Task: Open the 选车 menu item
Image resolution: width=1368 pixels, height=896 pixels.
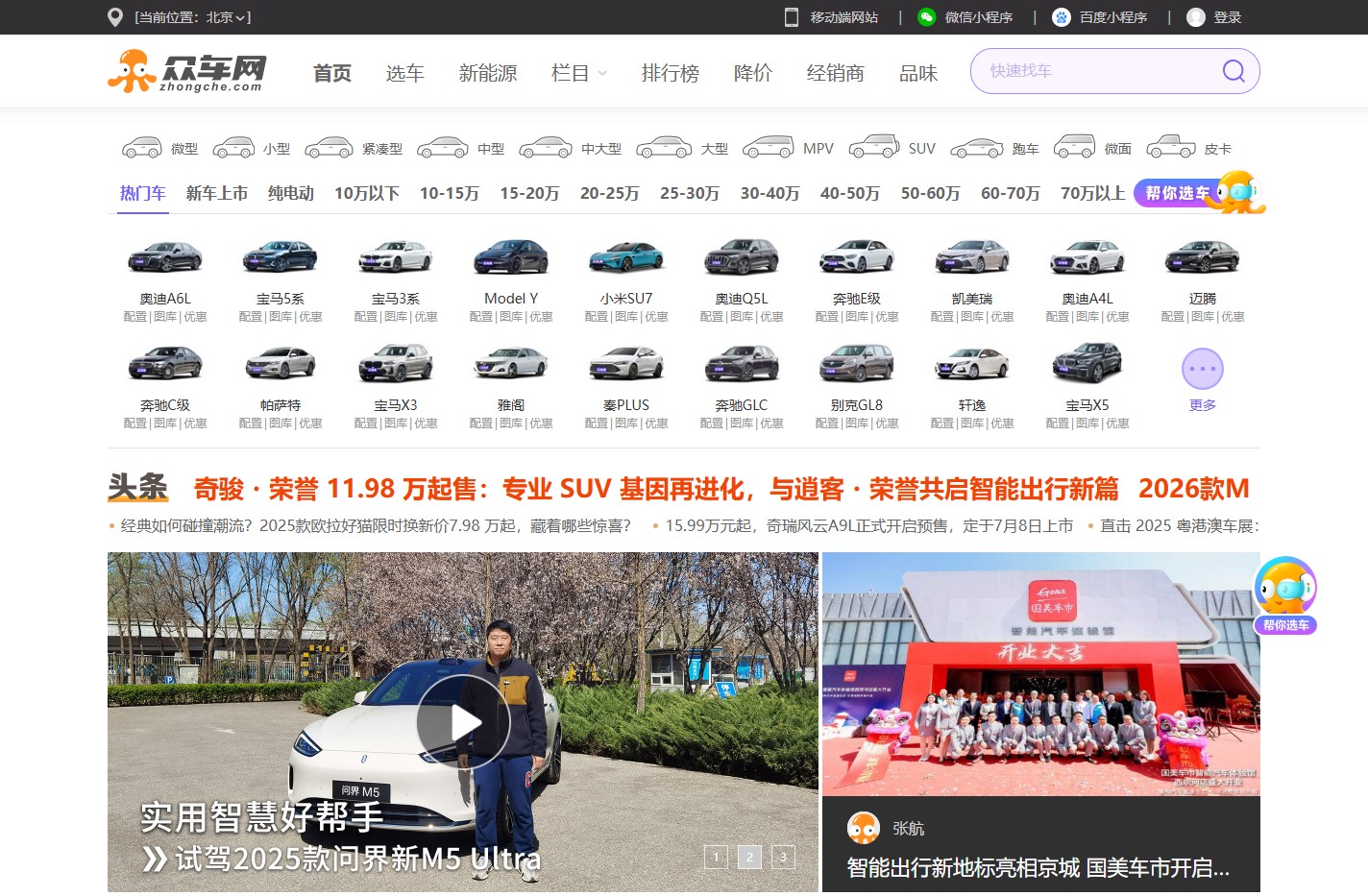Action: pyautogui.click(x=404, y=73)
